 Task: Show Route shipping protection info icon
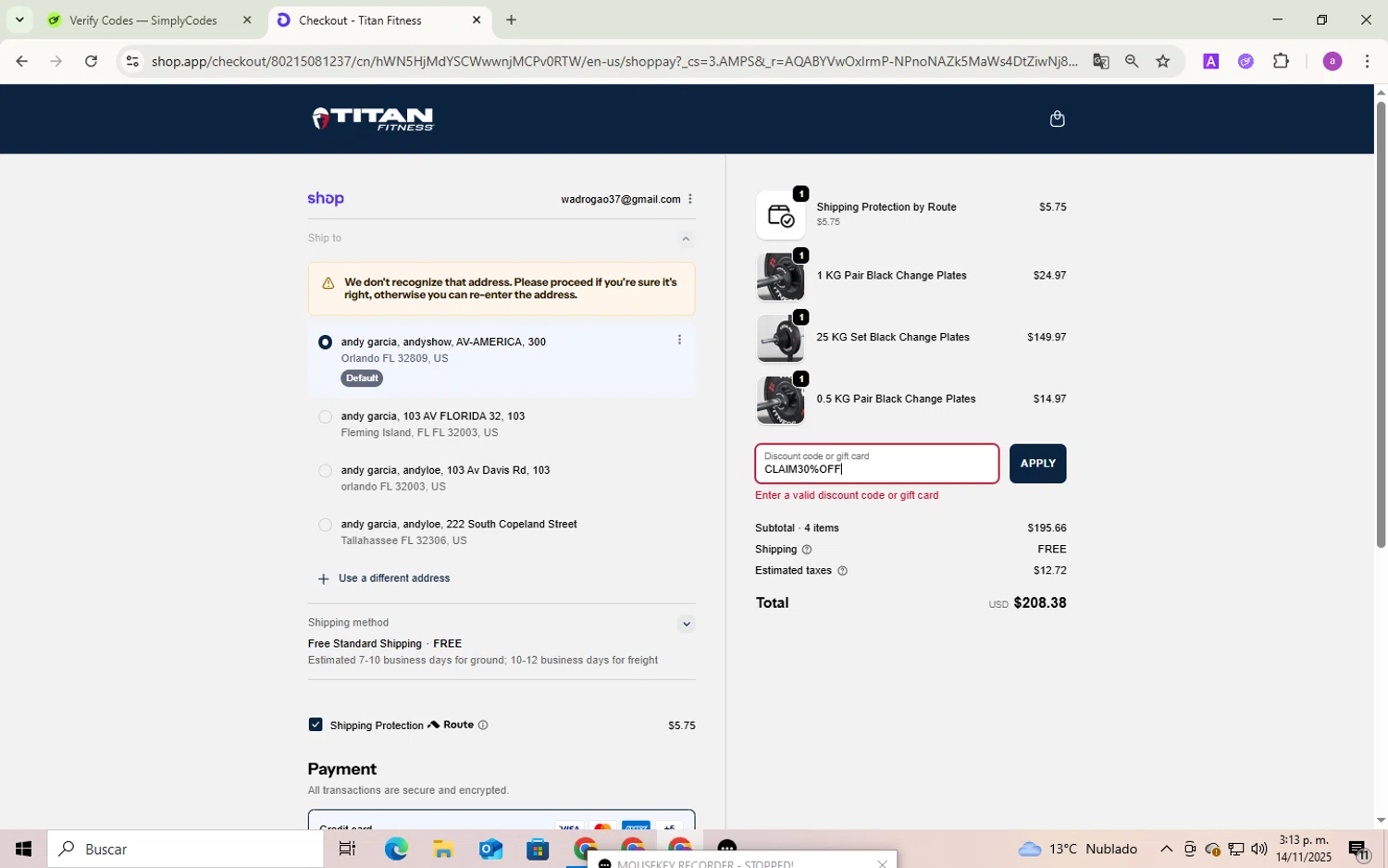483,725
